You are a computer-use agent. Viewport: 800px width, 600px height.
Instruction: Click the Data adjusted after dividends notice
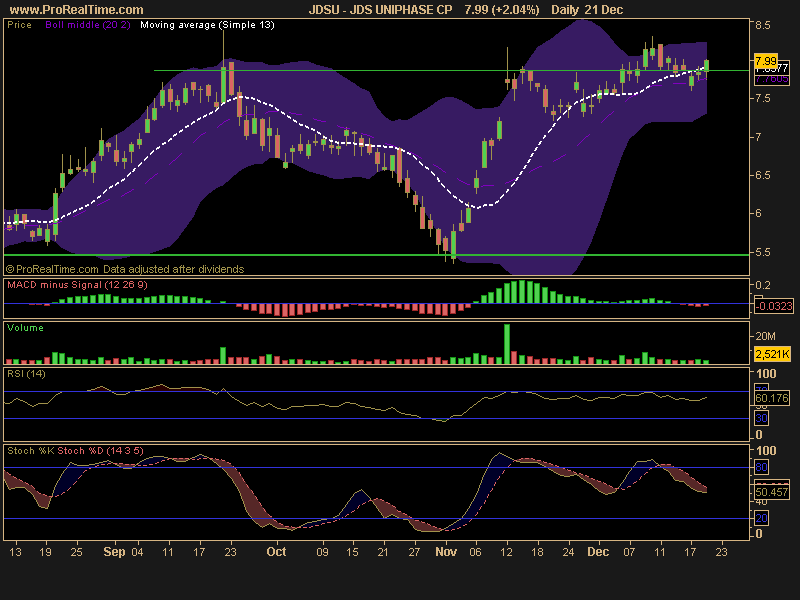pos(173,269)
